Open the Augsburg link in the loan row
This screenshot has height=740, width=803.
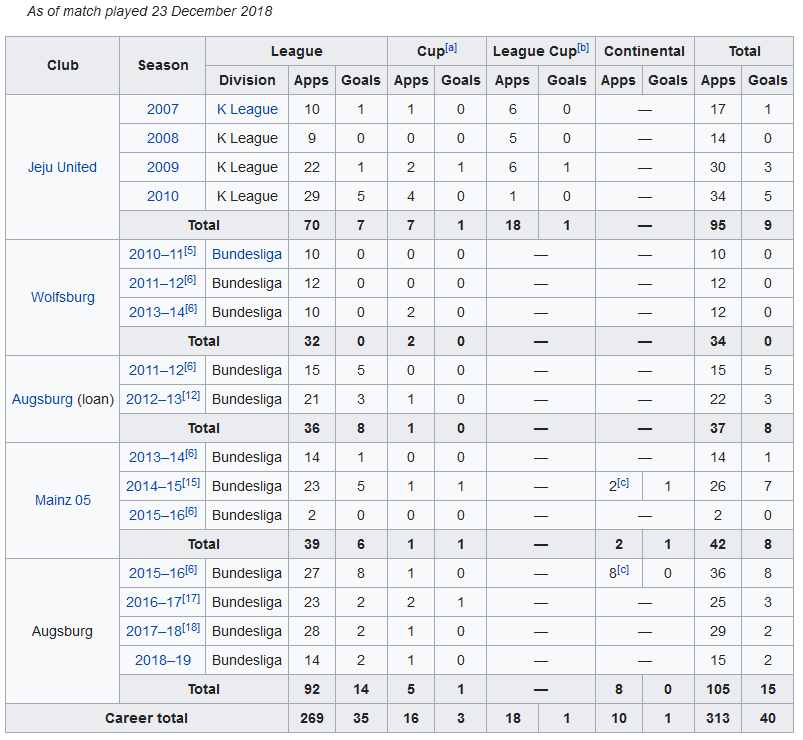click(x=42, y=399)
